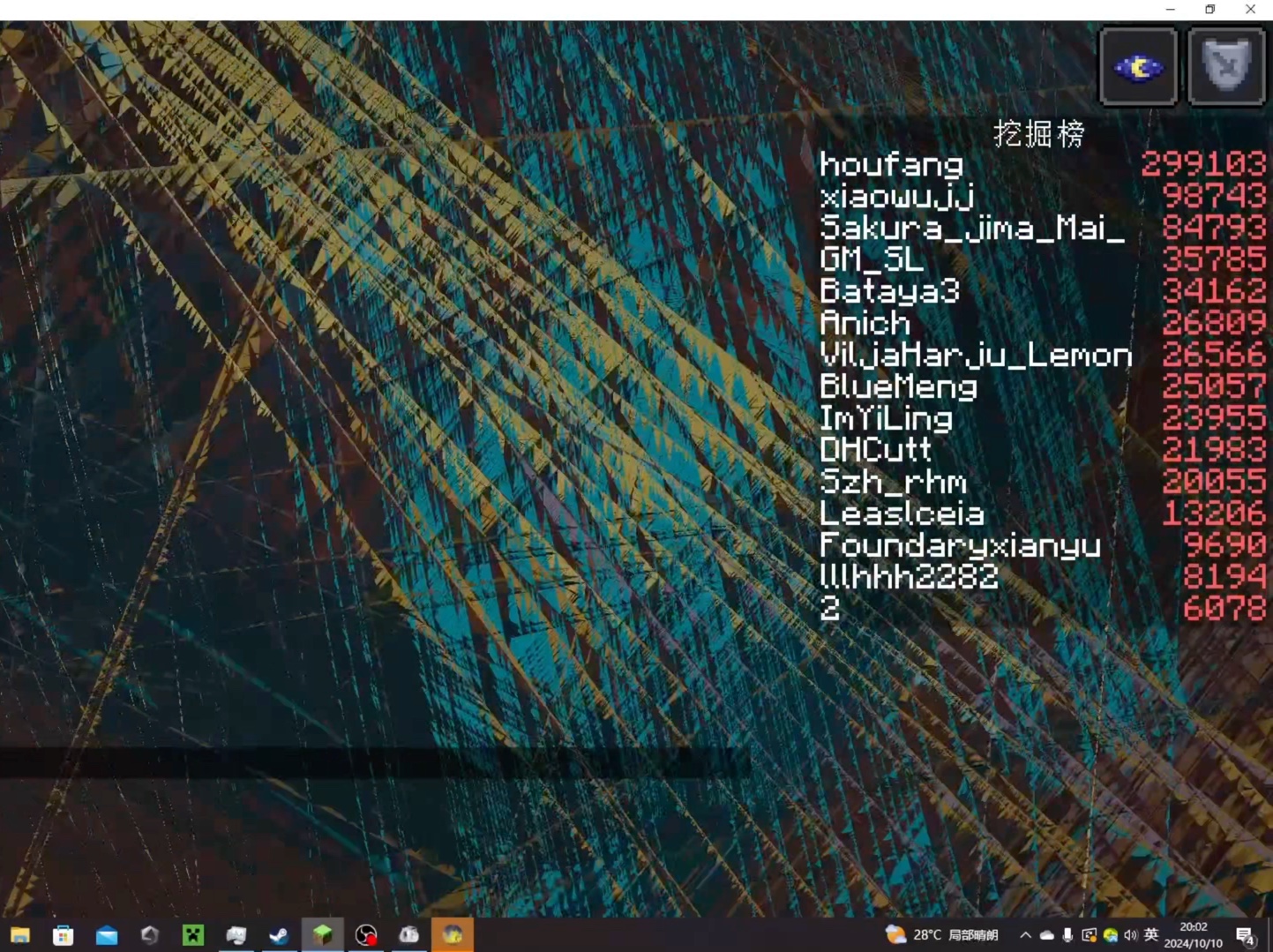
Task: Open the Mail app in taskbar
Action: pyautogui.click(x=107, y=935)
